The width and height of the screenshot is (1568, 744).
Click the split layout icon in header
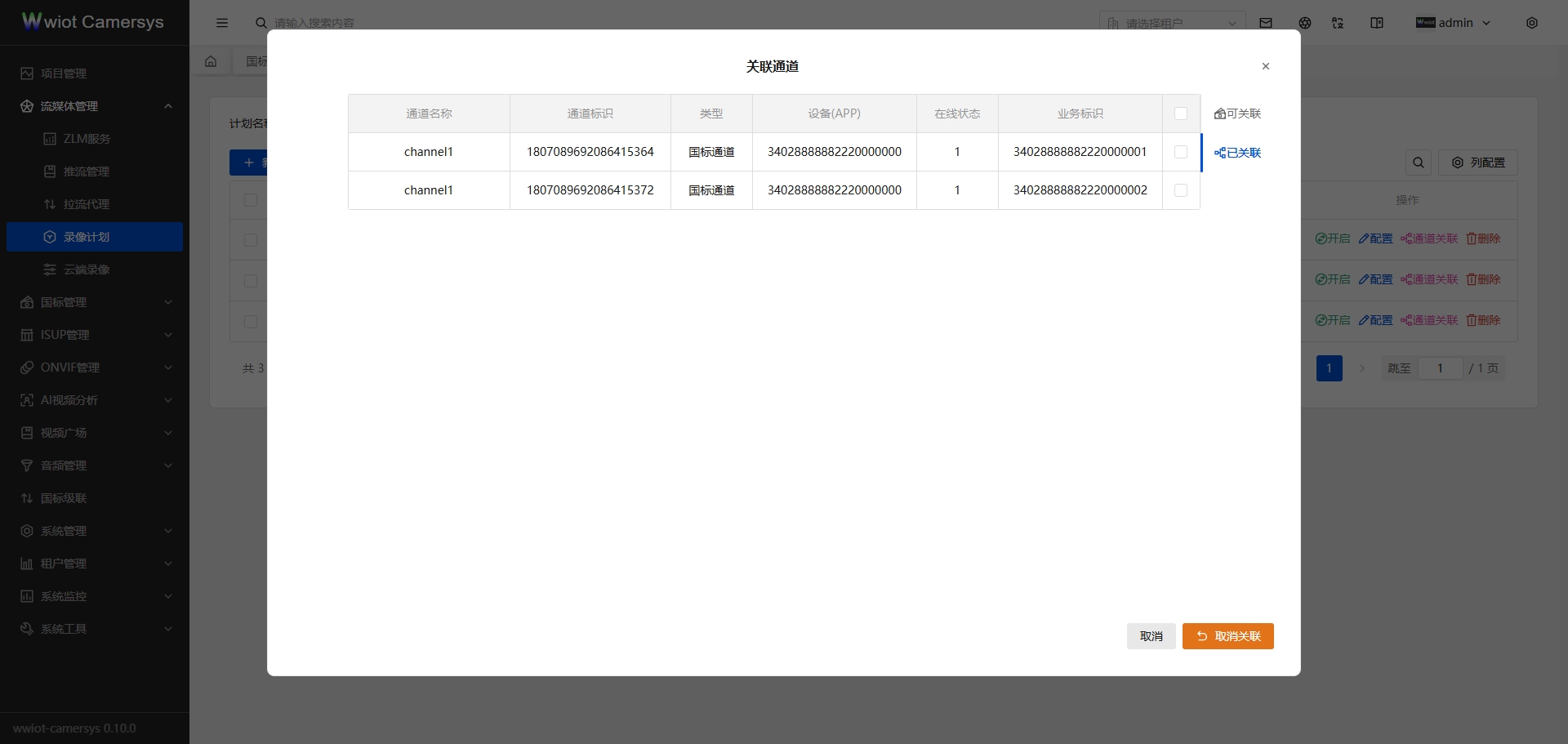point(1377,23)
